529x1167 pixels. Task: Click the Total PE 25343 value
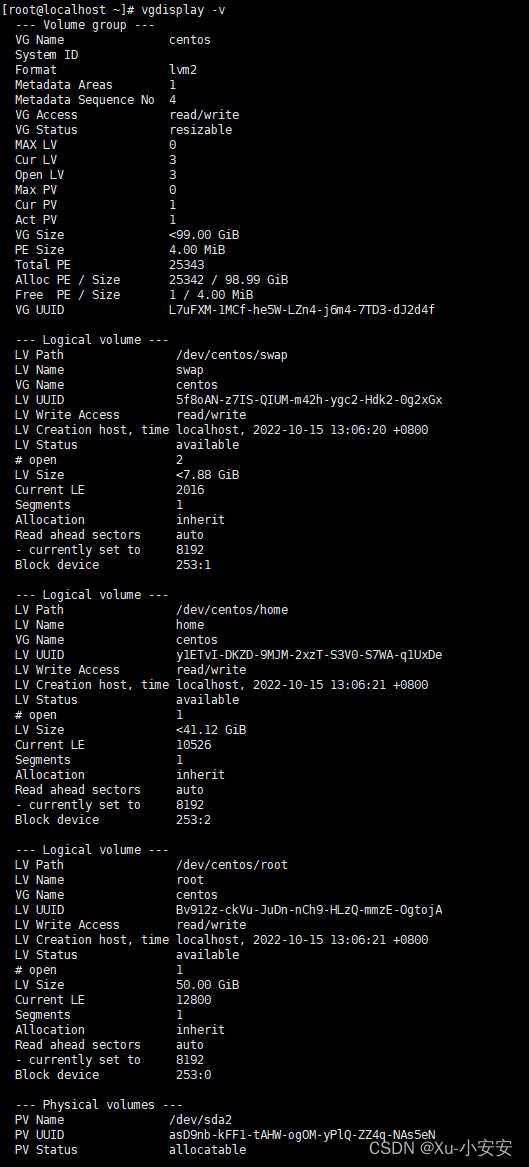tap(186, 265)
